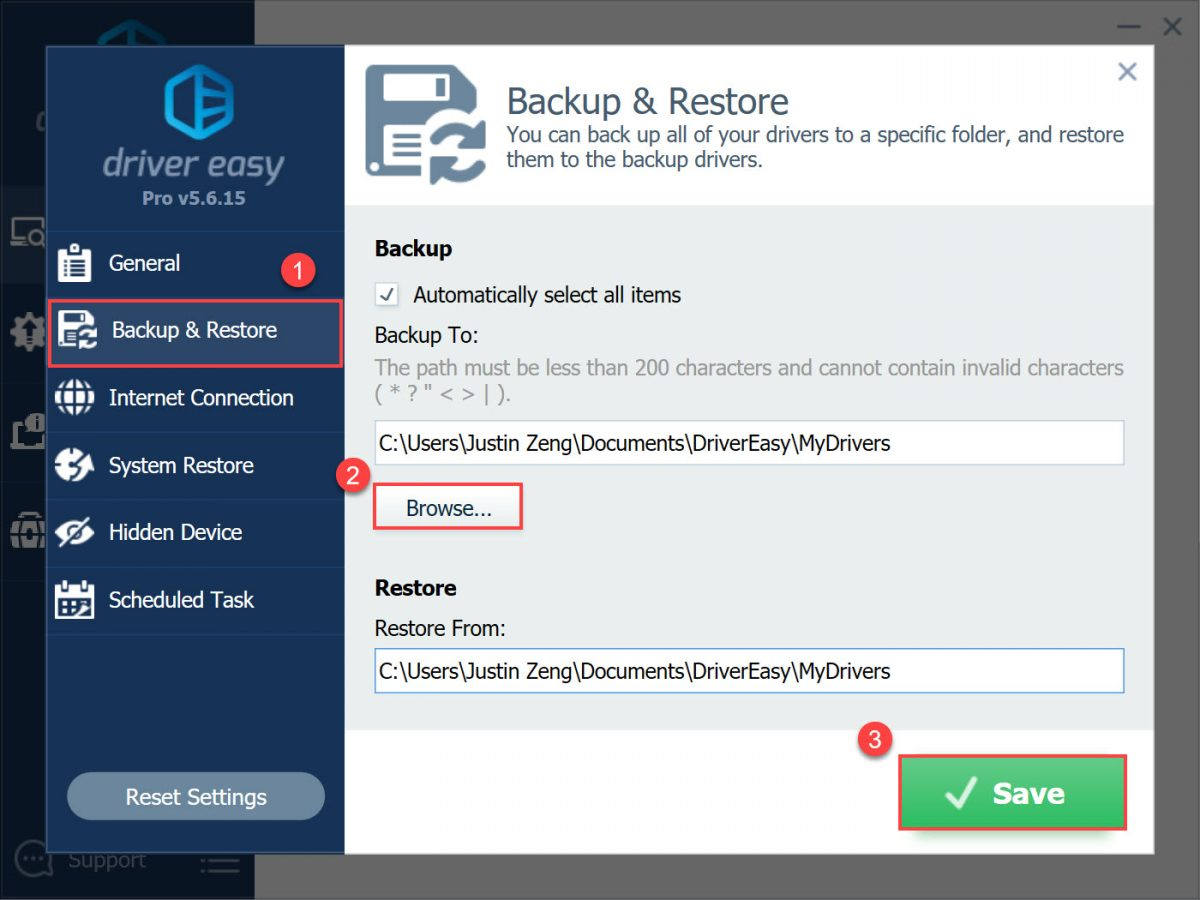Save the backup settings
The image size is (1200, 900).
(1012, 793)
